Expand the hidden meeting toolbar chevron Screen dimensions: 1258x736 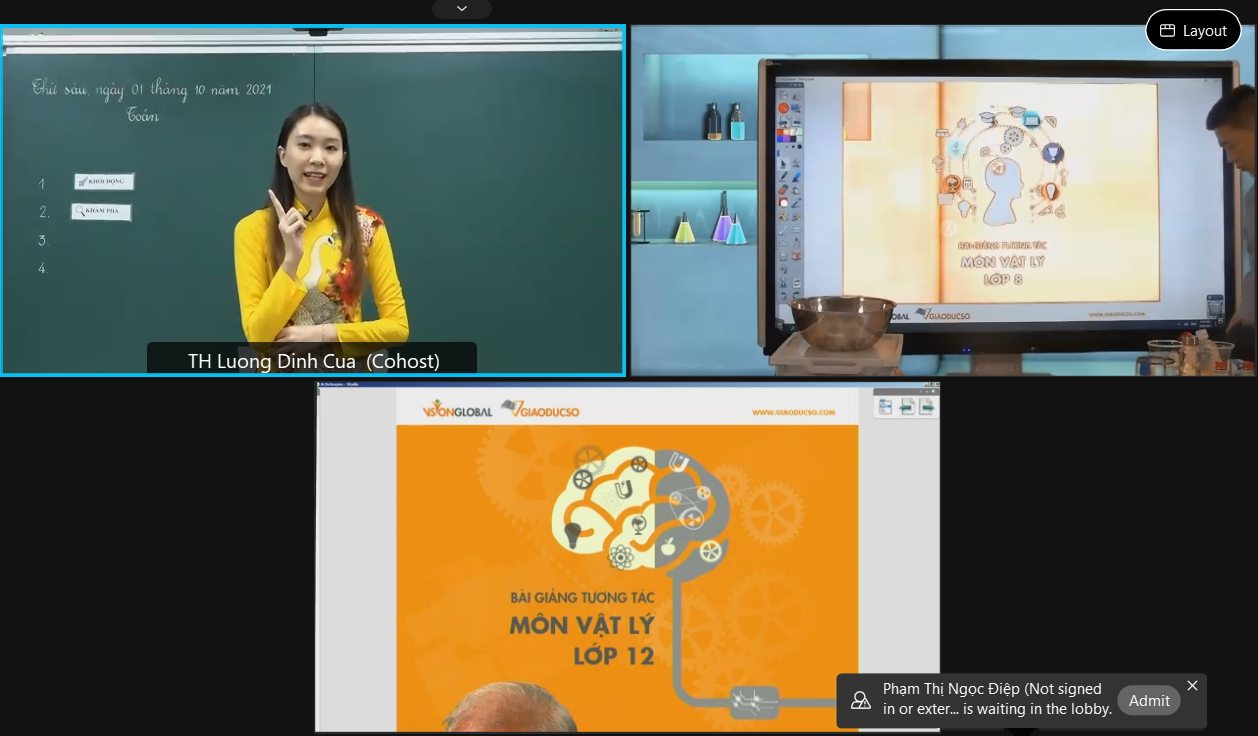tap(462, 8)
